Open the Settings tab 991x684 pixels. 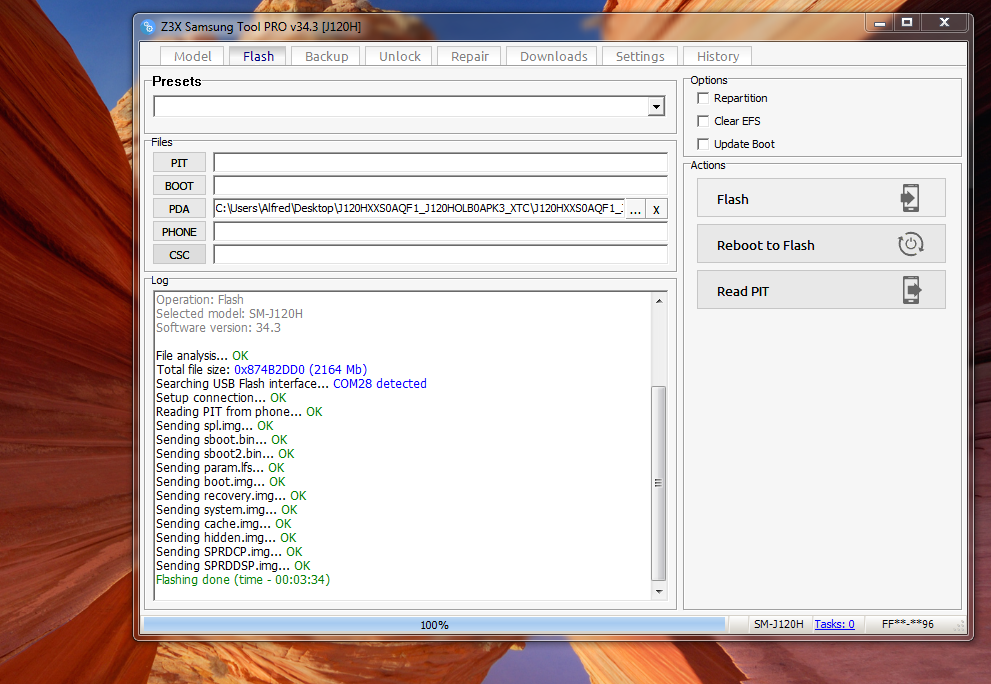[x=640, y=56]
